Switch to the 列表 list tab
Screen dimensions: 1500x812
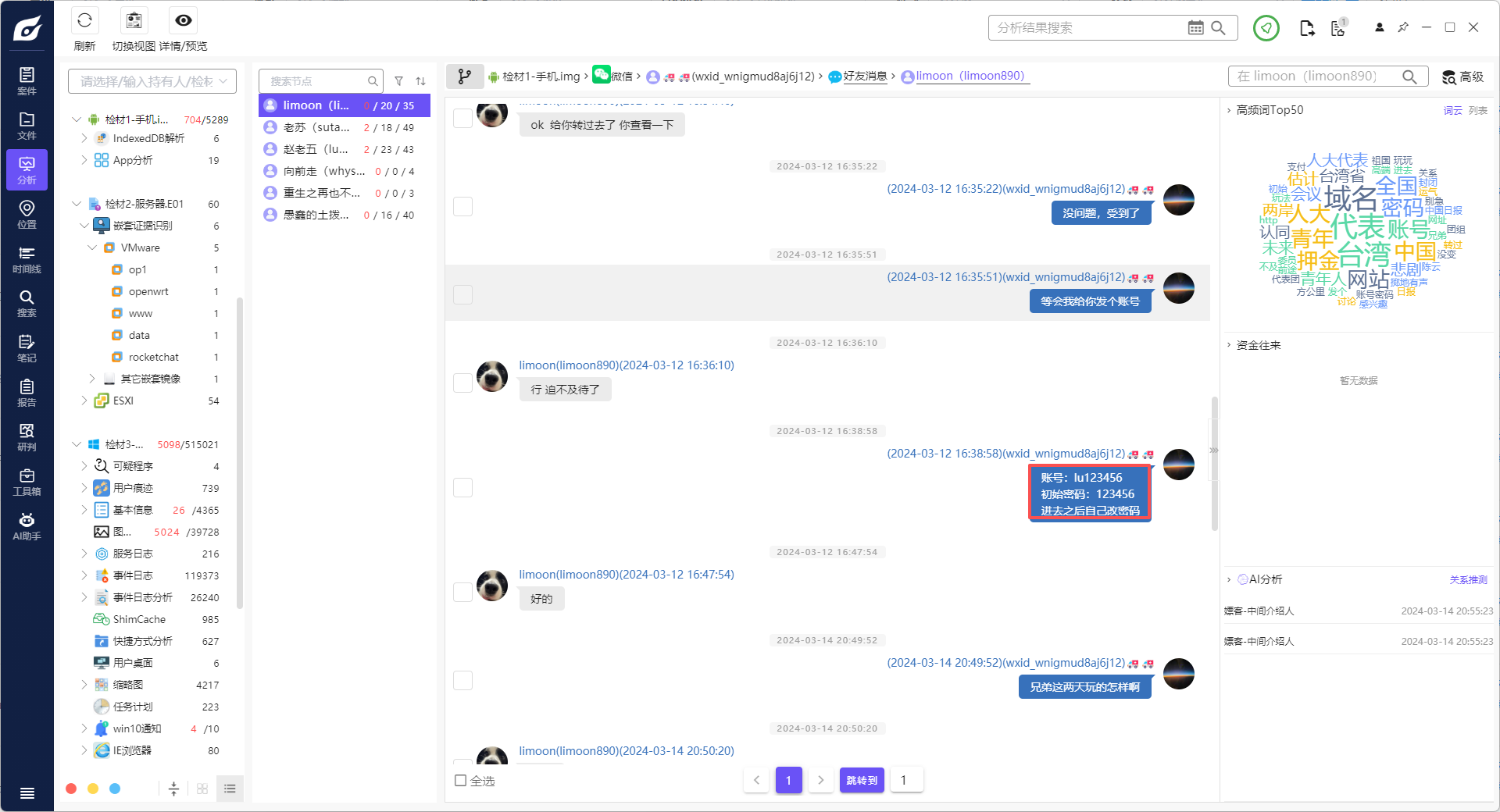(1477, 111)
